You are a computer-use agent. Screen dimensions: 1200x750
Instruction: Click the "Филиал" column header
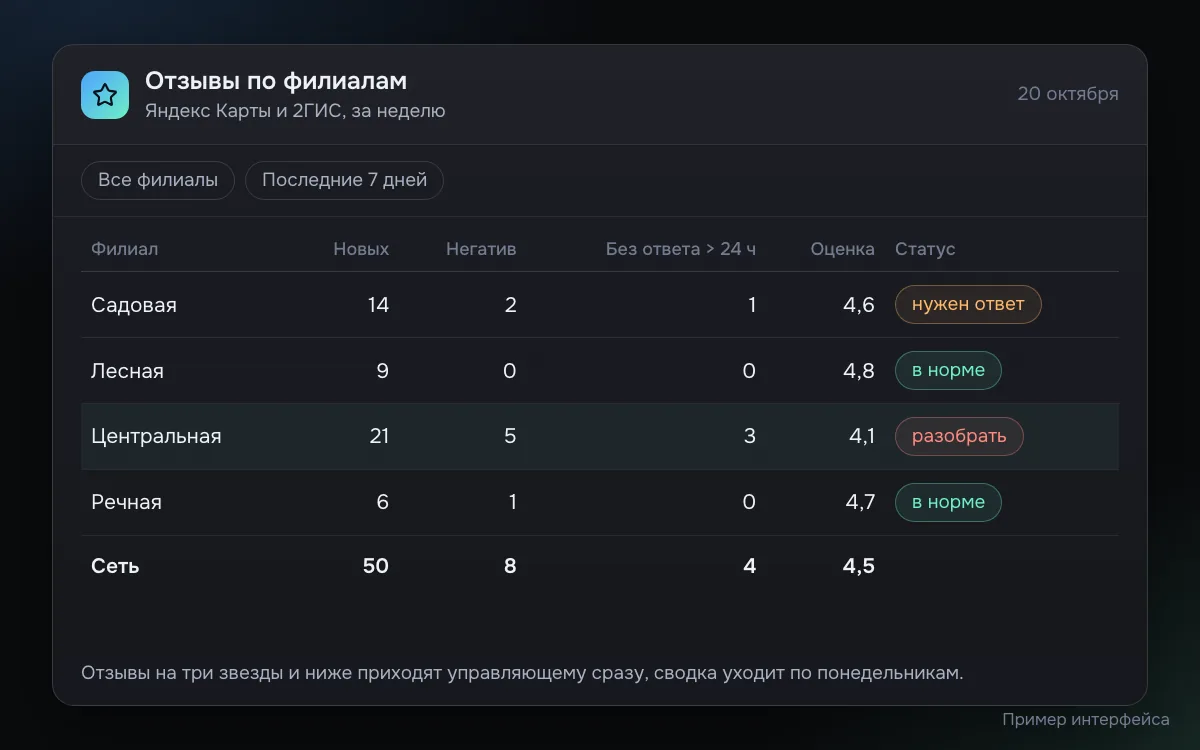[x=125, y=249]
